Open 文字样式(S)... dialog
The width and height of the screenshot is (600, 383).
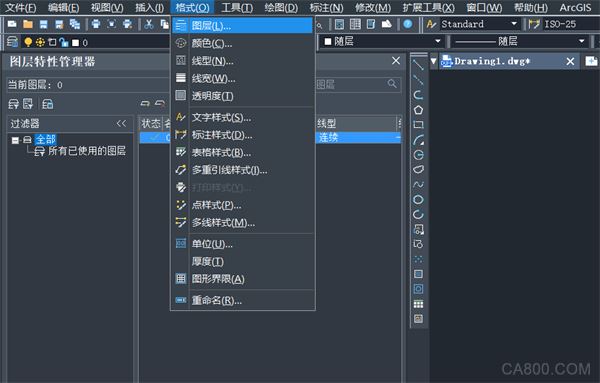242,117
